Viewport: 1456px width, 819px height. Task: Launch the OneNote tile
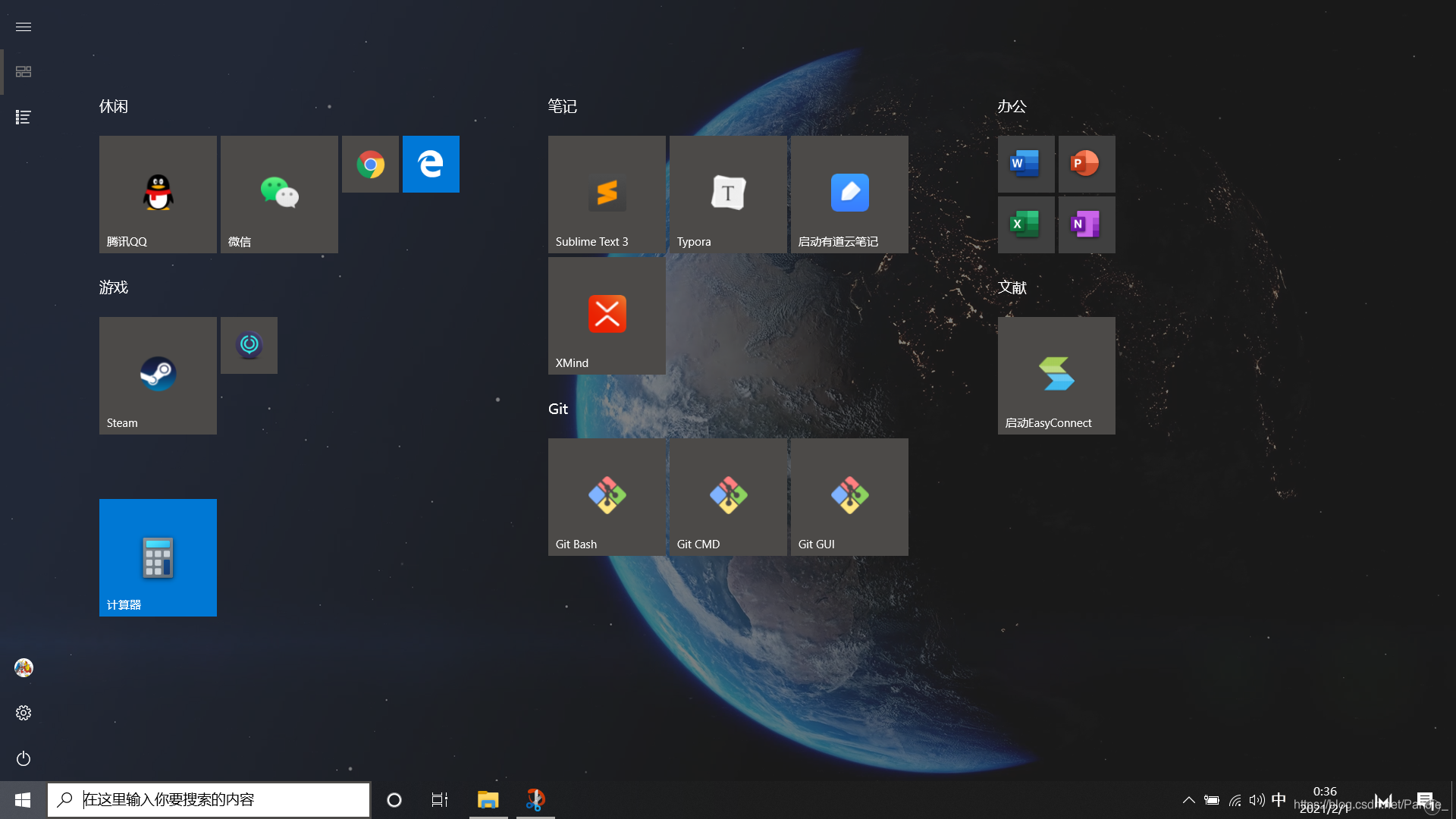(1087, 224)
